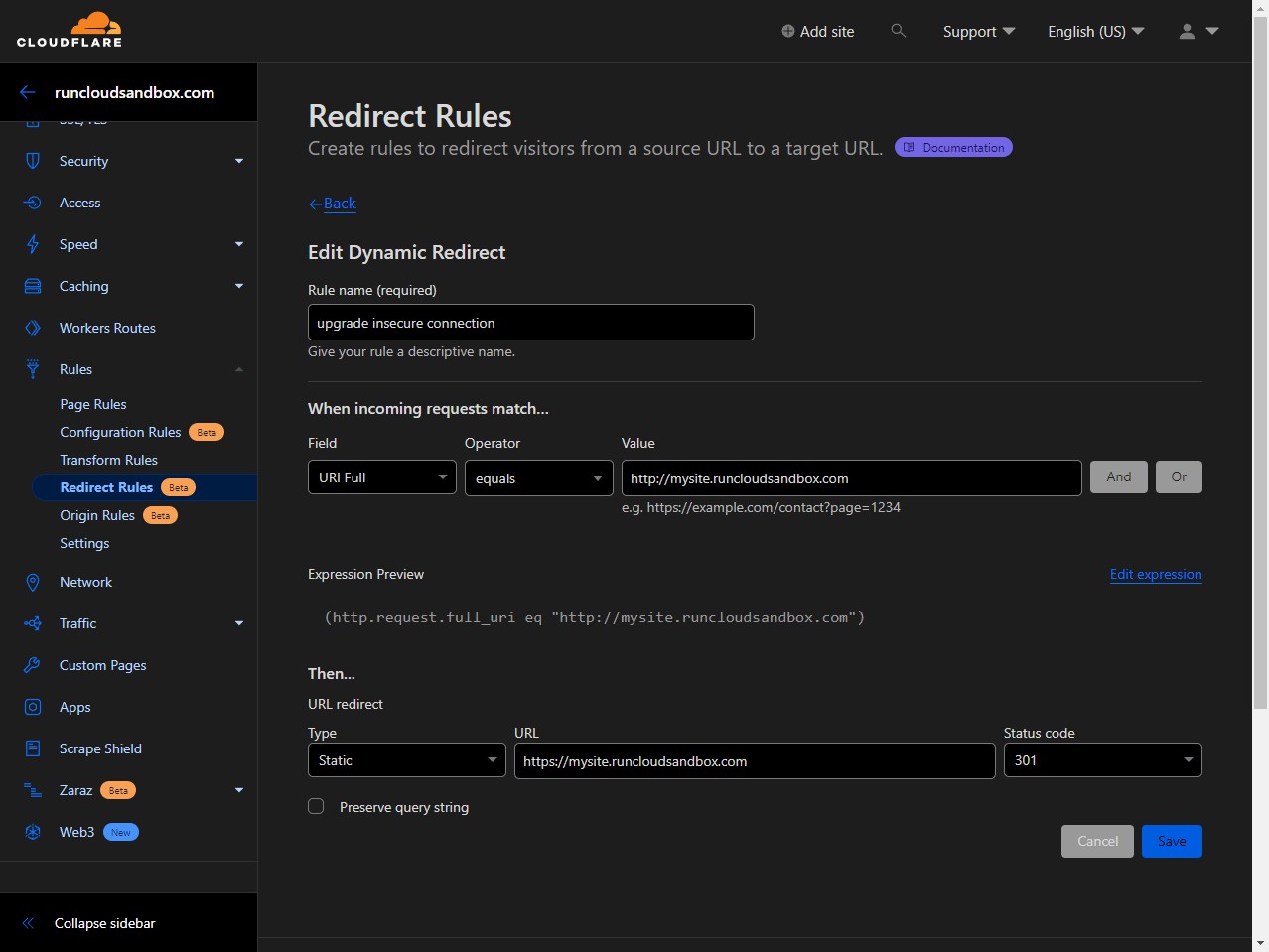1269x952 pixels.
Task: Open Origin Rules in the sidebar
Action: (97, 515)
